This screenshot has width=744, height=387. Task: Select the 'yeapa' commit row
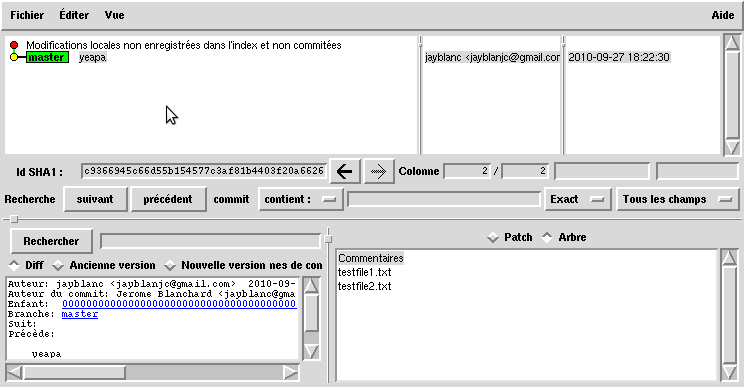[93, 57]
